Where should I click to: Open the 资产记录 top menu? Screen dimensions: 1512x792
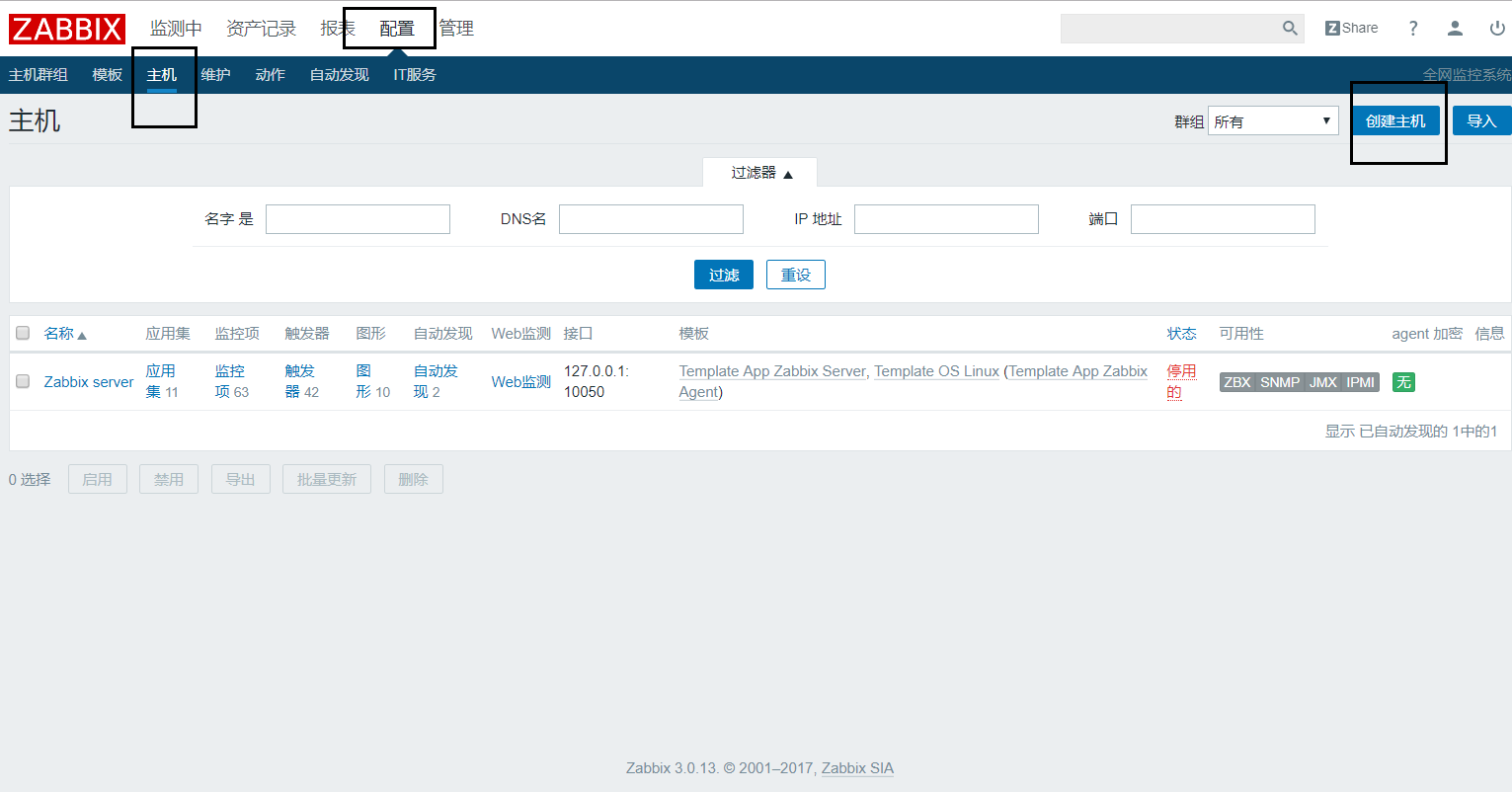261,29
